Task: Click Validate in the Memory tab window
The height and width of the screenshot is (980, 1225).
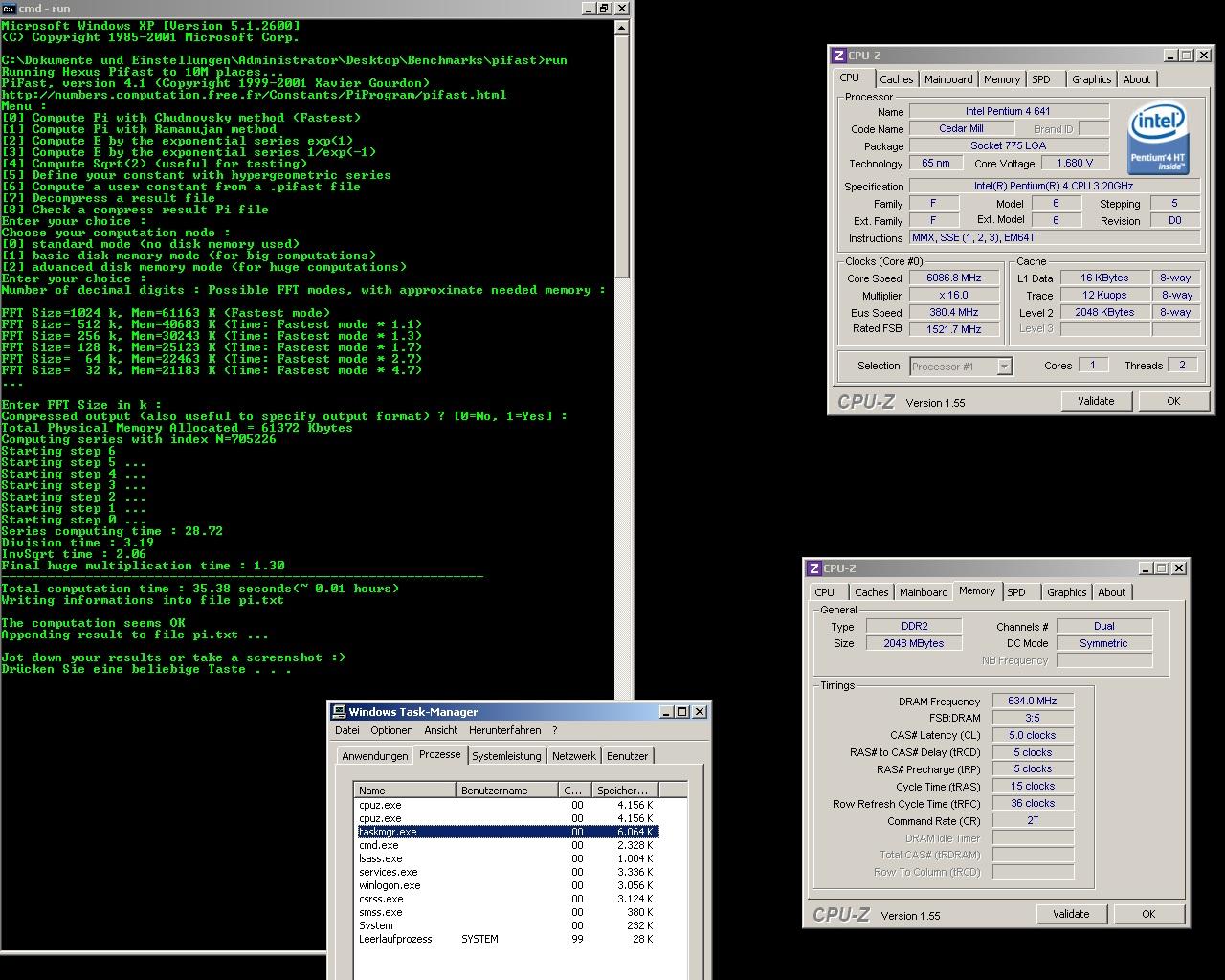Action: click(1071, 914)
